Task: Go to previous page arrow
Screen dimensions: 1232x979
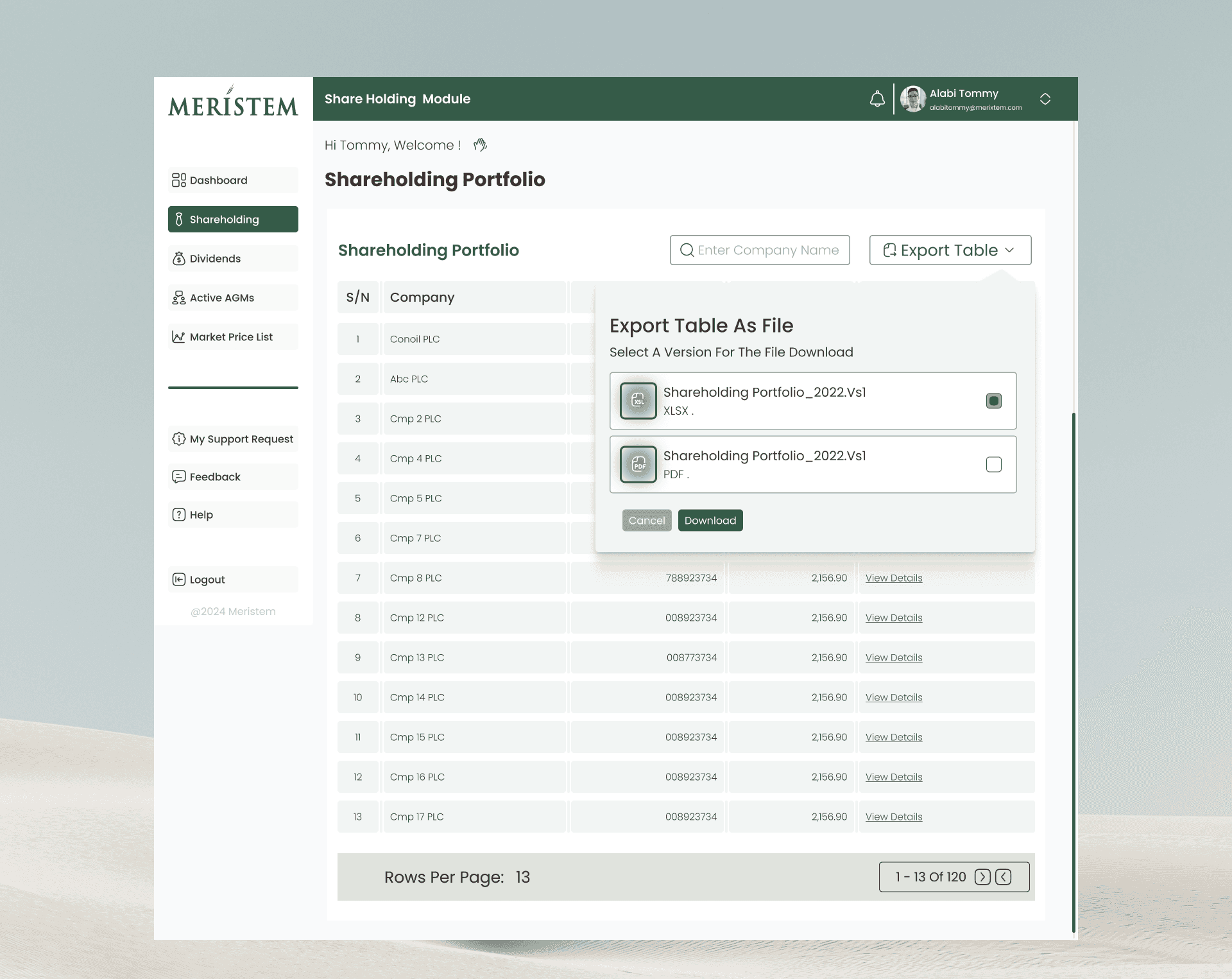Action: point(1004,877)
